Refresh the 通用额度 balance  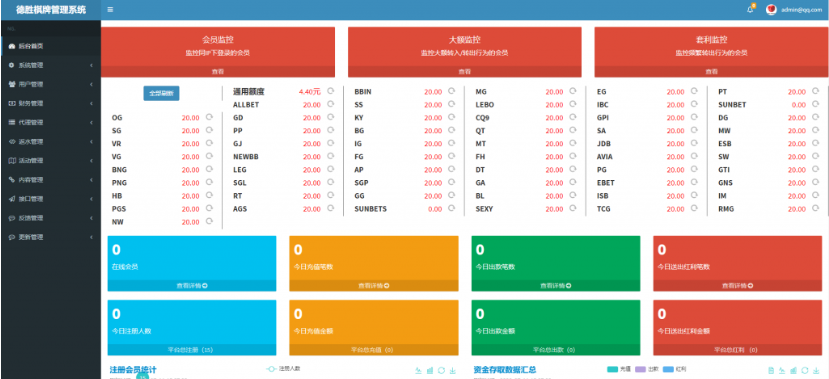330,91
